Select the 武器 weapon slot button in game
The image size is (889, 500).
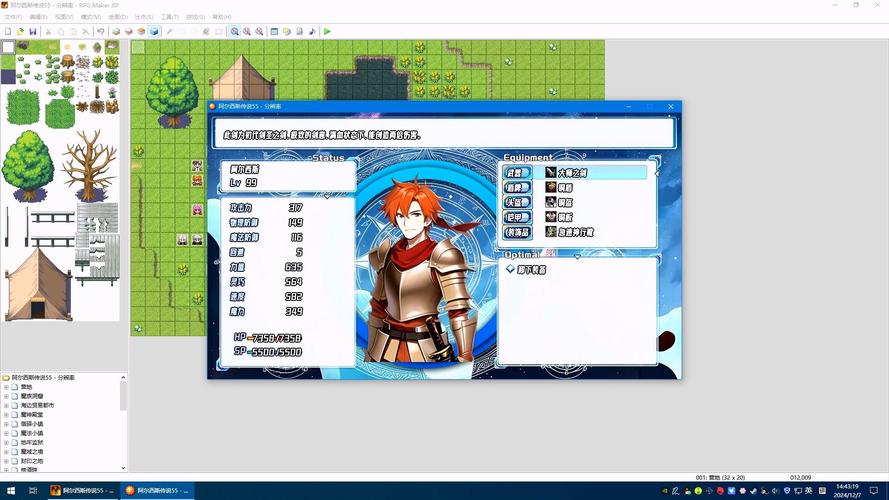coord(517,173)
